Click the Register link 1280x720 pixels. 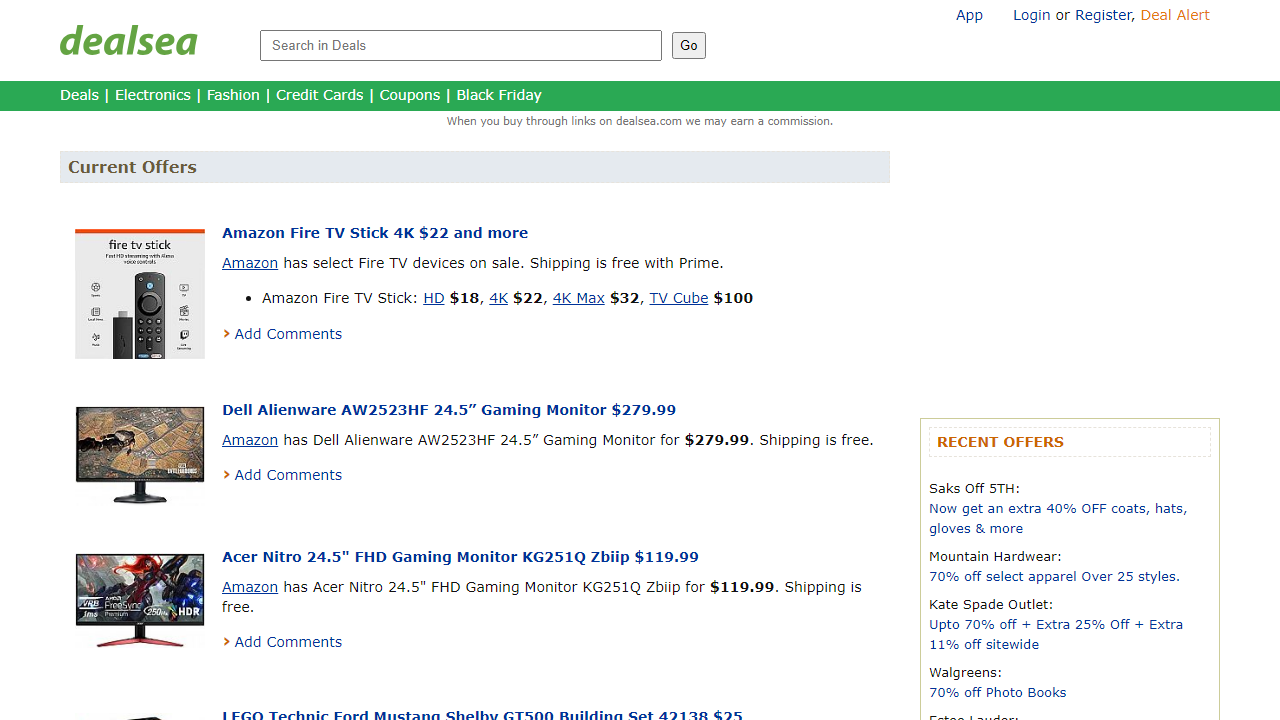(1103, 15)
